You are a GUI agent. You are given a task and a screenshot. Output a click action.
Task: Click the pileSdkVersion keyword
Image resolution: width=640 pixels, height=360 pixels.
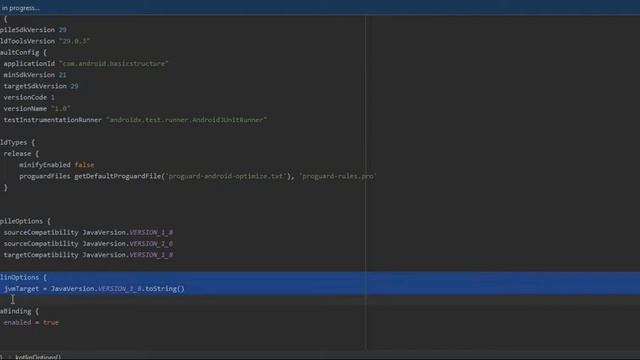point(27,30)
